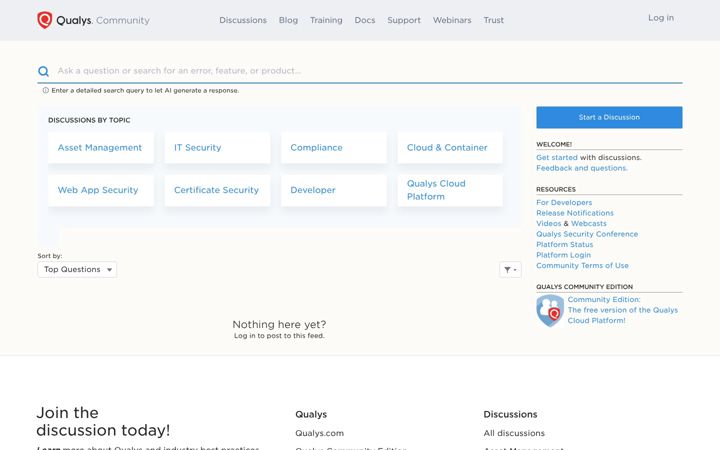Image resolution: width=720 pixels, height=450 pixels.
Task: Open the Platform Status link
Action: click(565, 245)
